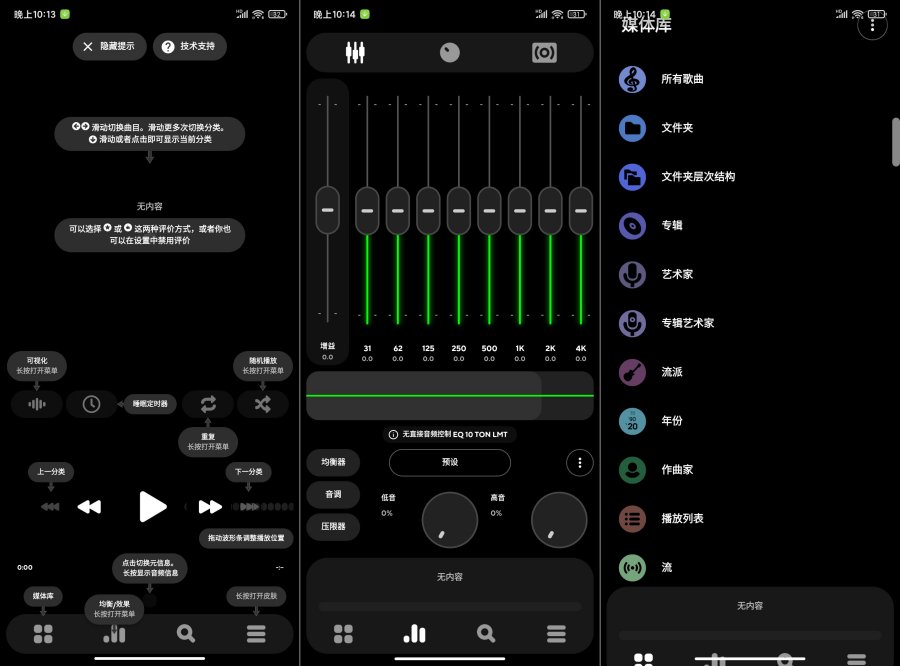
Task: Click the 1K frequency band slider handle
Action: click(x=520, y=210)
